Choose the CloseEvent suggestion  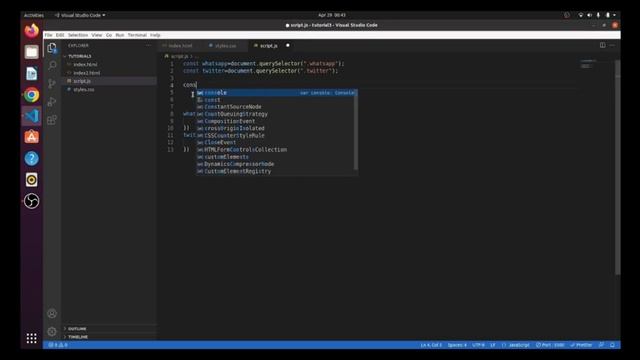(x=277, y=142)
